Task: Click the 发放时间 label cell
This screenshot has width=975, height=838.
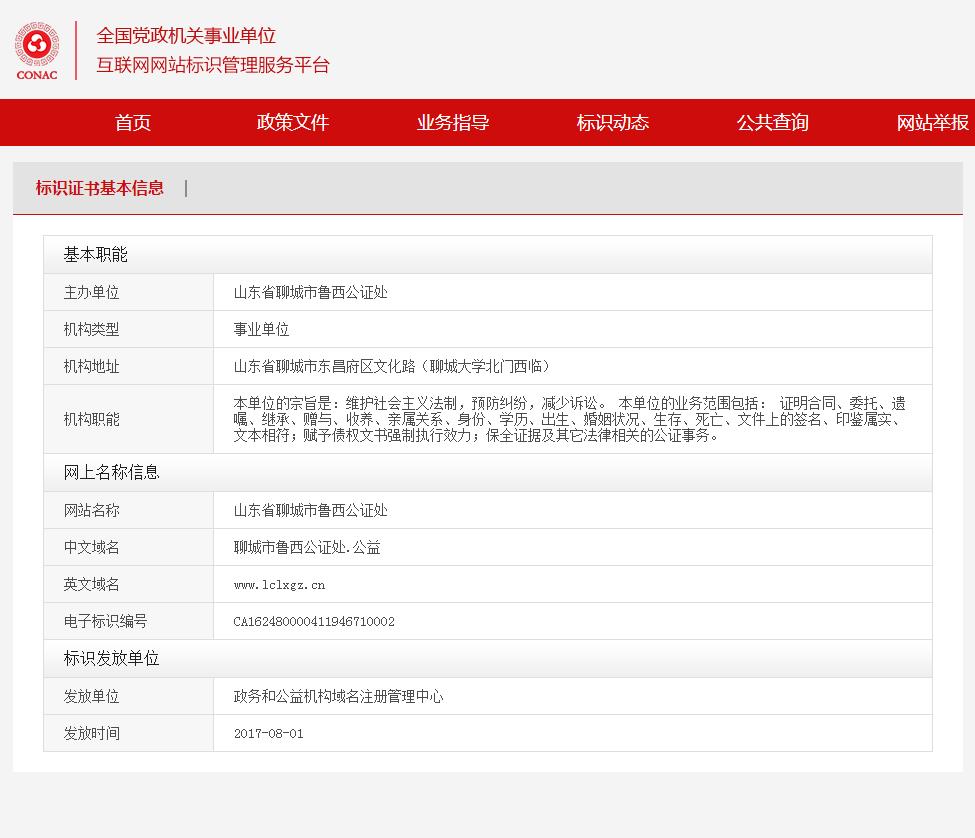Action: (x=129, y=733)
